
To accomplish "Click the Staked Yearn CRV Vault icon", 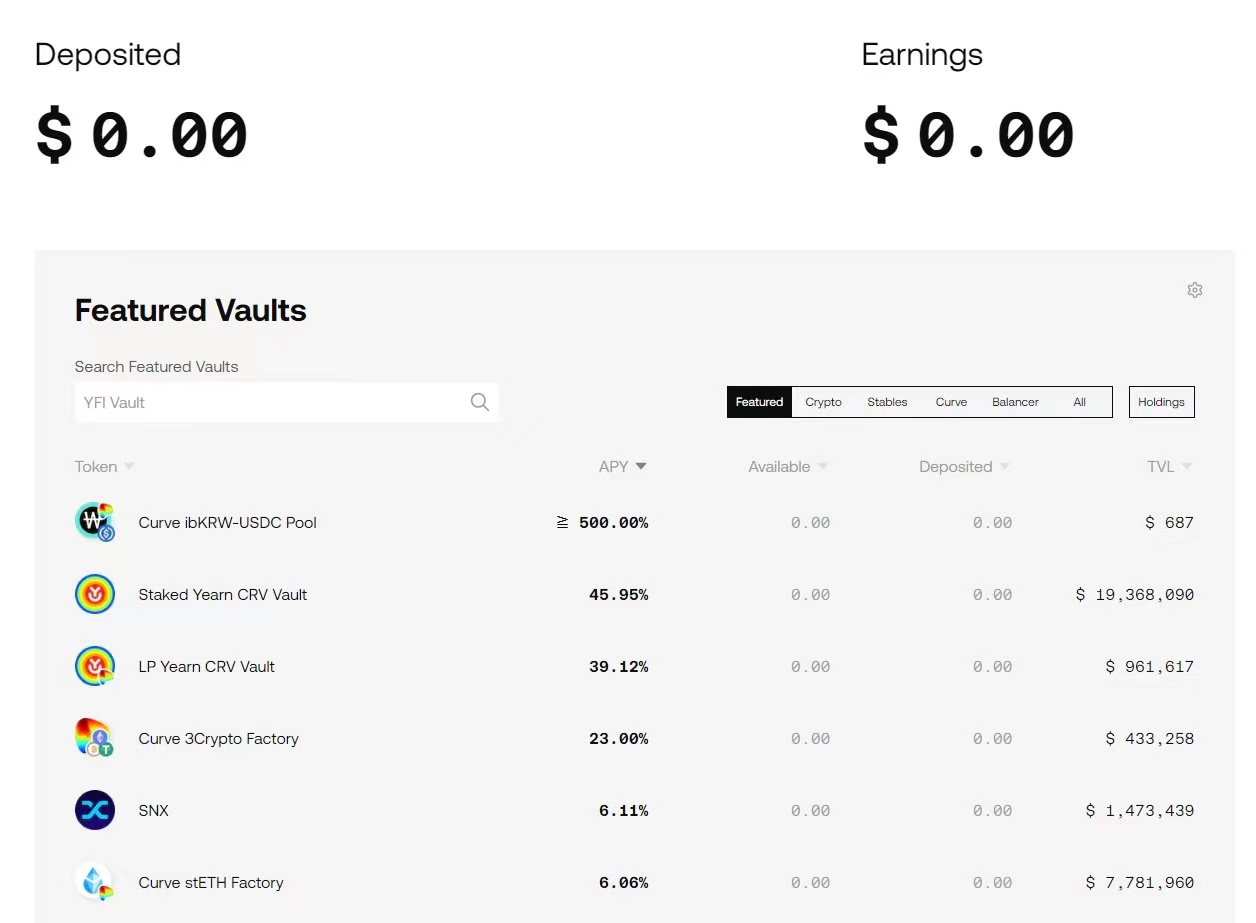I will coord(95,594).
